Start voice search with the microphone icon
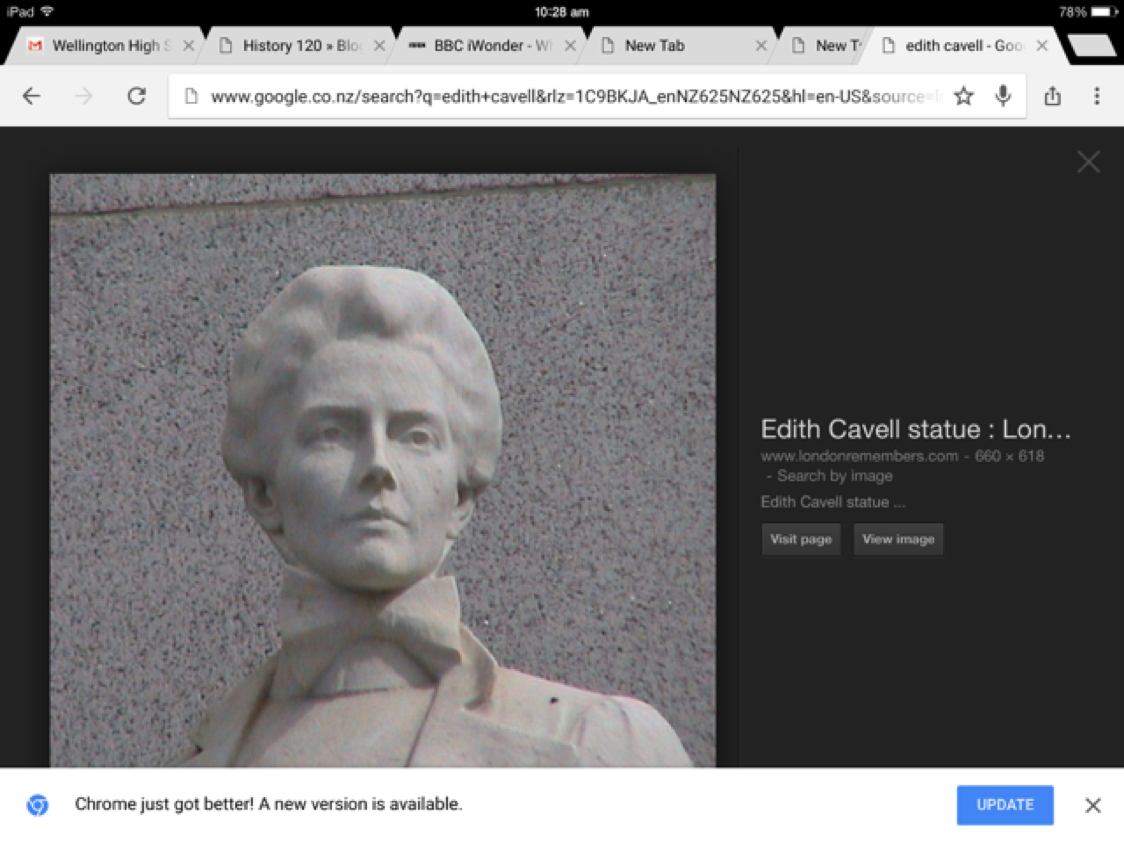 [1003, 96]
